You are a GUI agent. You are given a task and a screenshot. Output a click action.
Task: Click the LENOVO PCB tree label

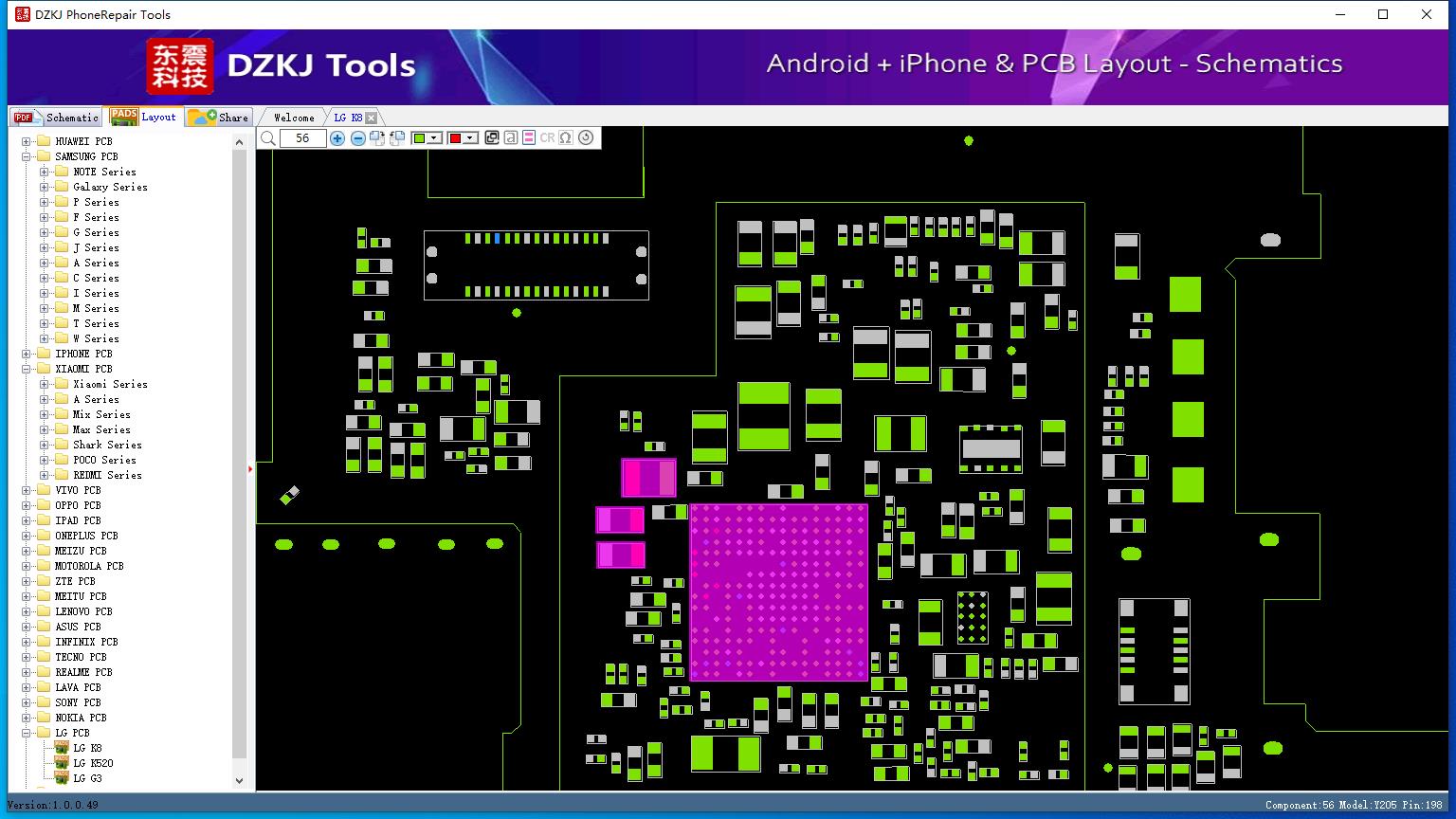pyautogui.click(x=83, y=611)
